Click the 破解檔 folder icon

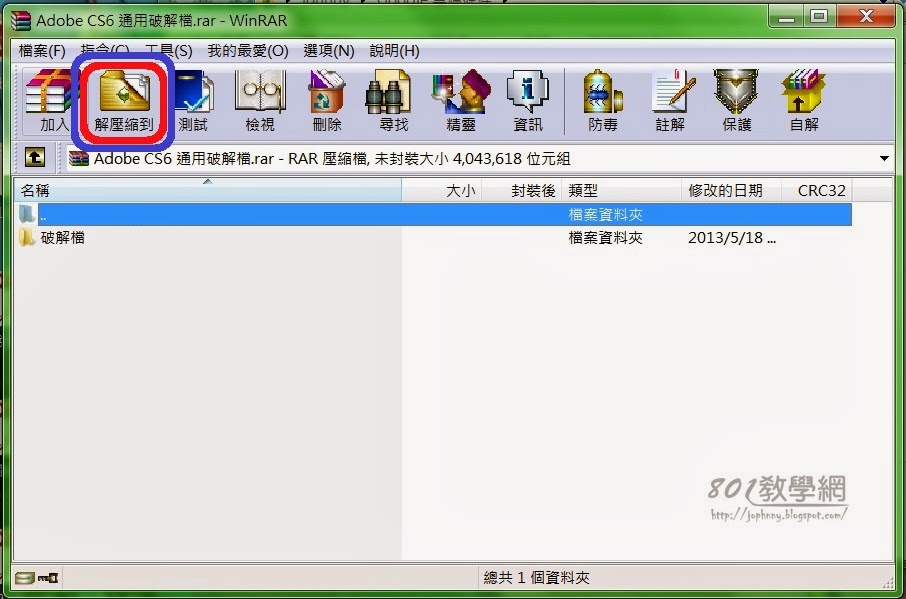pos(27,237)
